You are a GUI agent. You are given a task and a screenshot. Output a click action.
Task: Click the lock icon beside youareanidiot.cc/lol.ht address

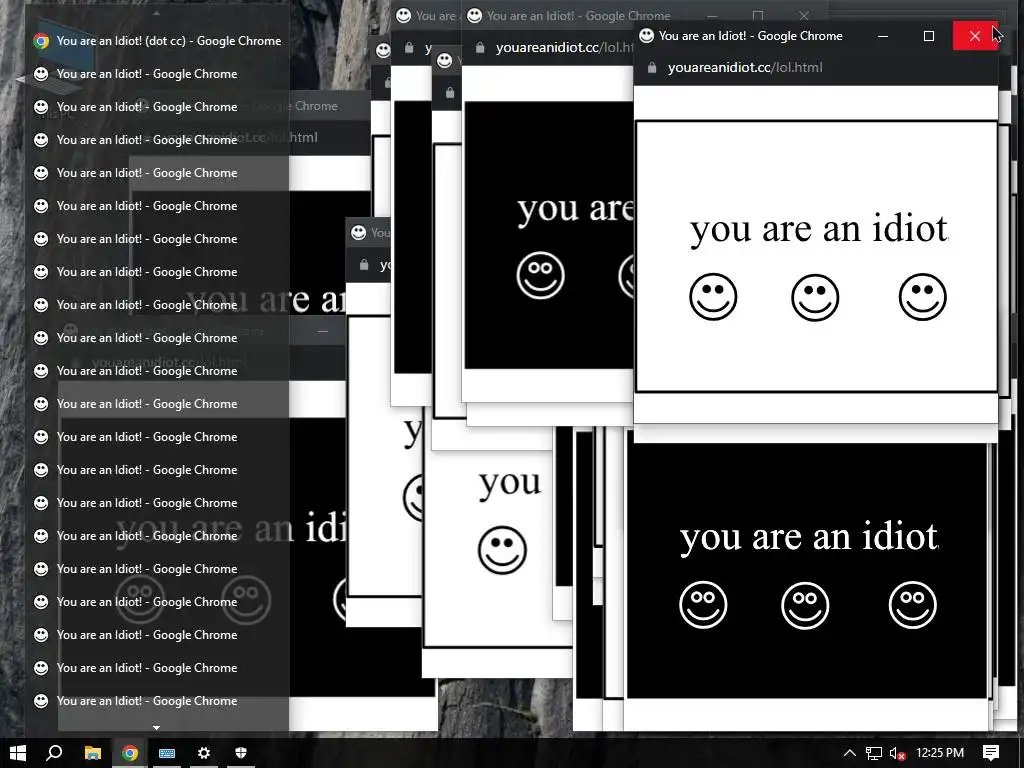point(480,48)
